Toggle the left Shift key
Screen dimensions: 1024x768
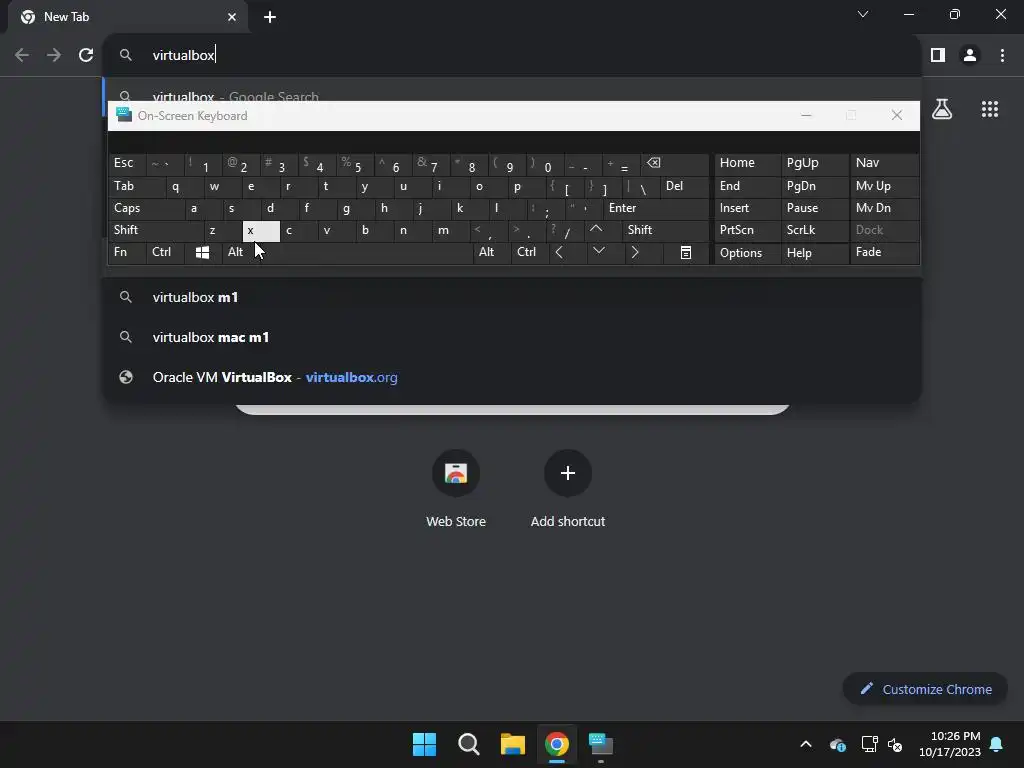pyautogui.click(x=156, y=230)
